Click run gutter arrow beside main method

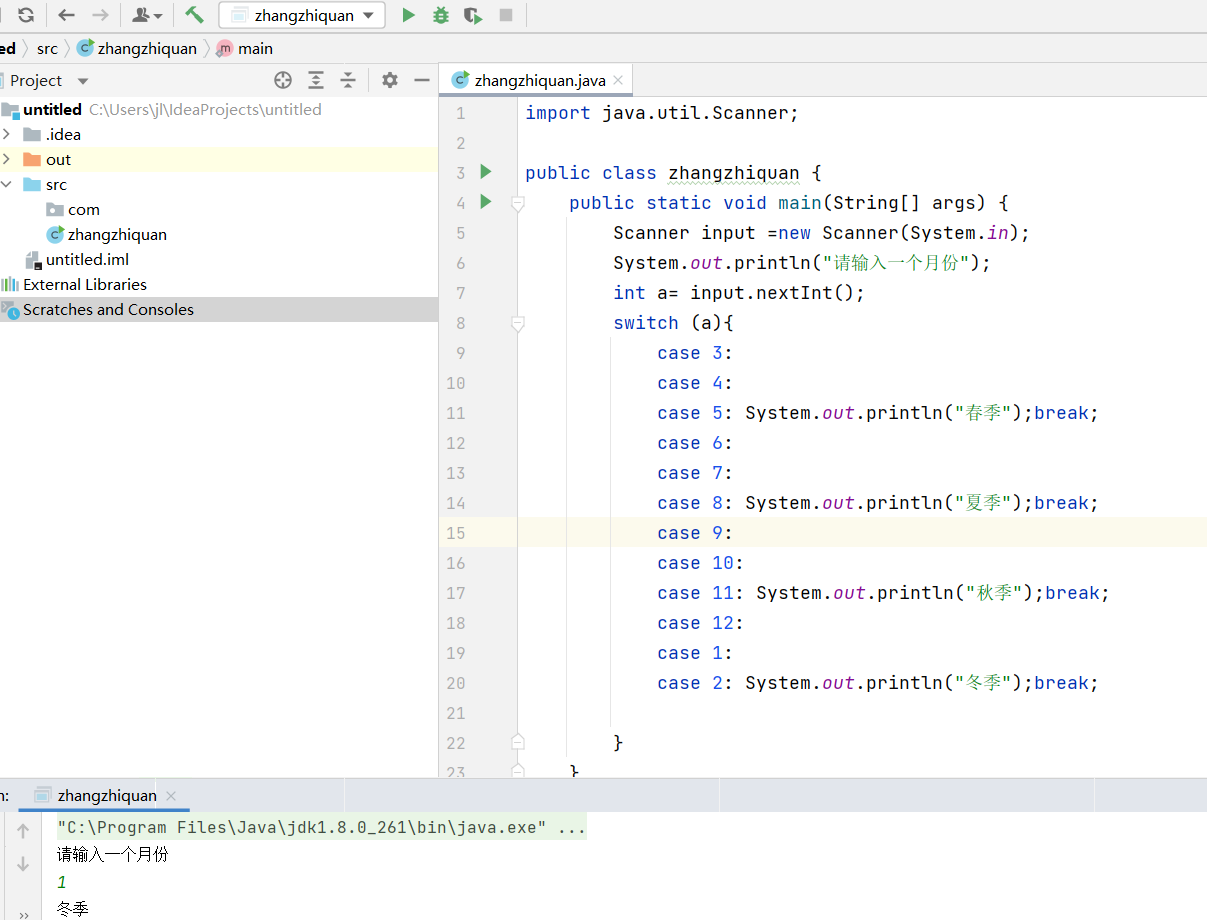pos(486,202)
